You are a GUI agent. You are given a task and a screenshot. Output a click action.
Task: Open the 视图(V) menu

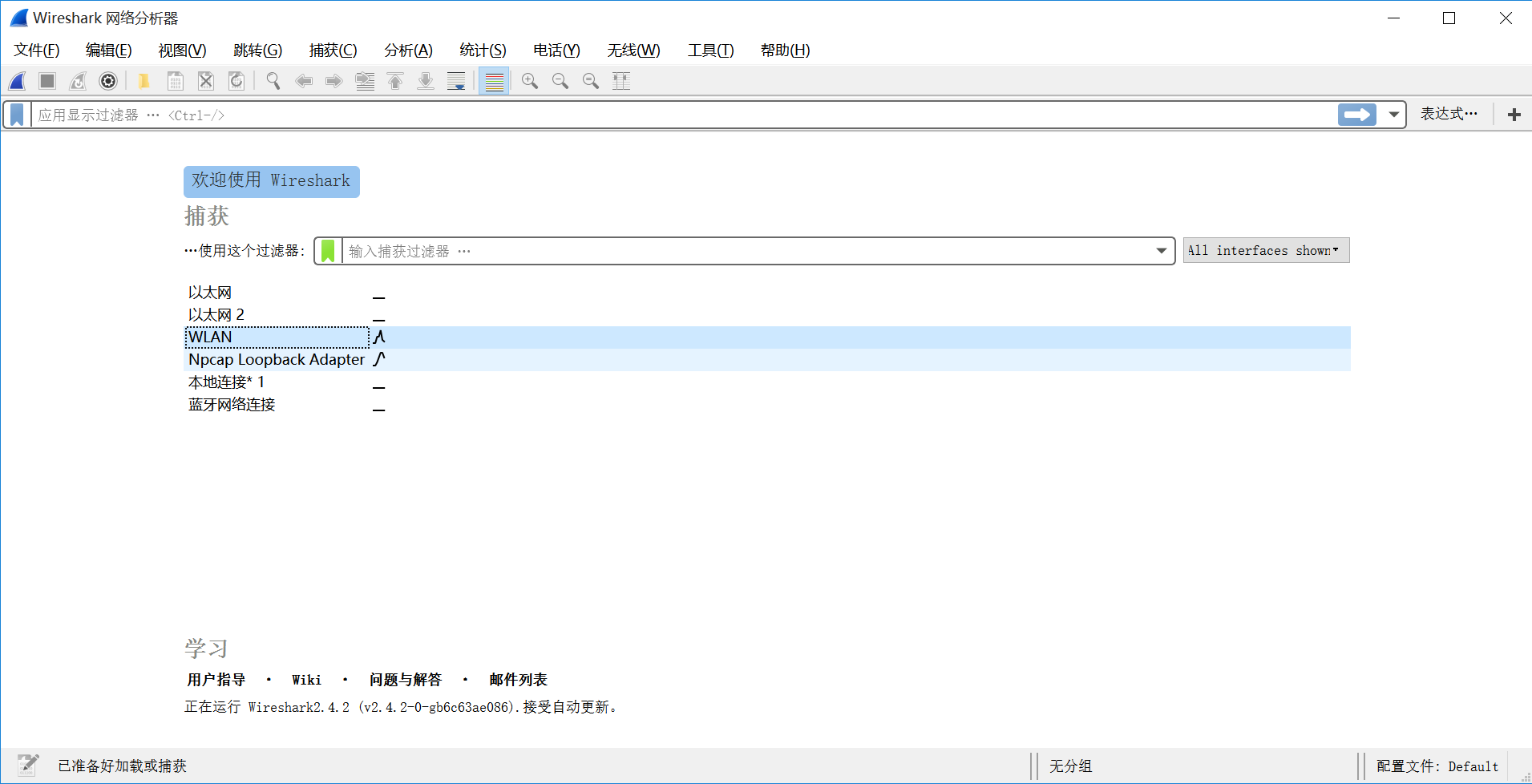[183, 51]
